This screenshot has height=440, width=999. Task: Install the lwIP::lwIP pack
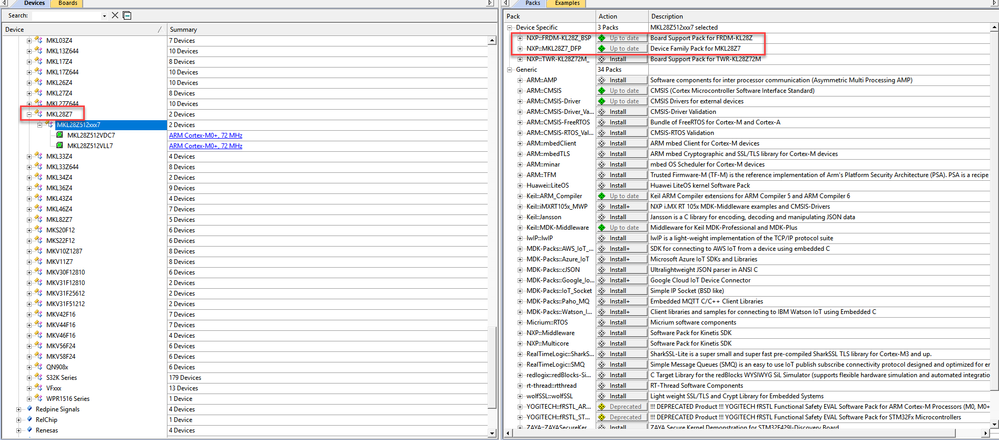(x=621, y=238)
